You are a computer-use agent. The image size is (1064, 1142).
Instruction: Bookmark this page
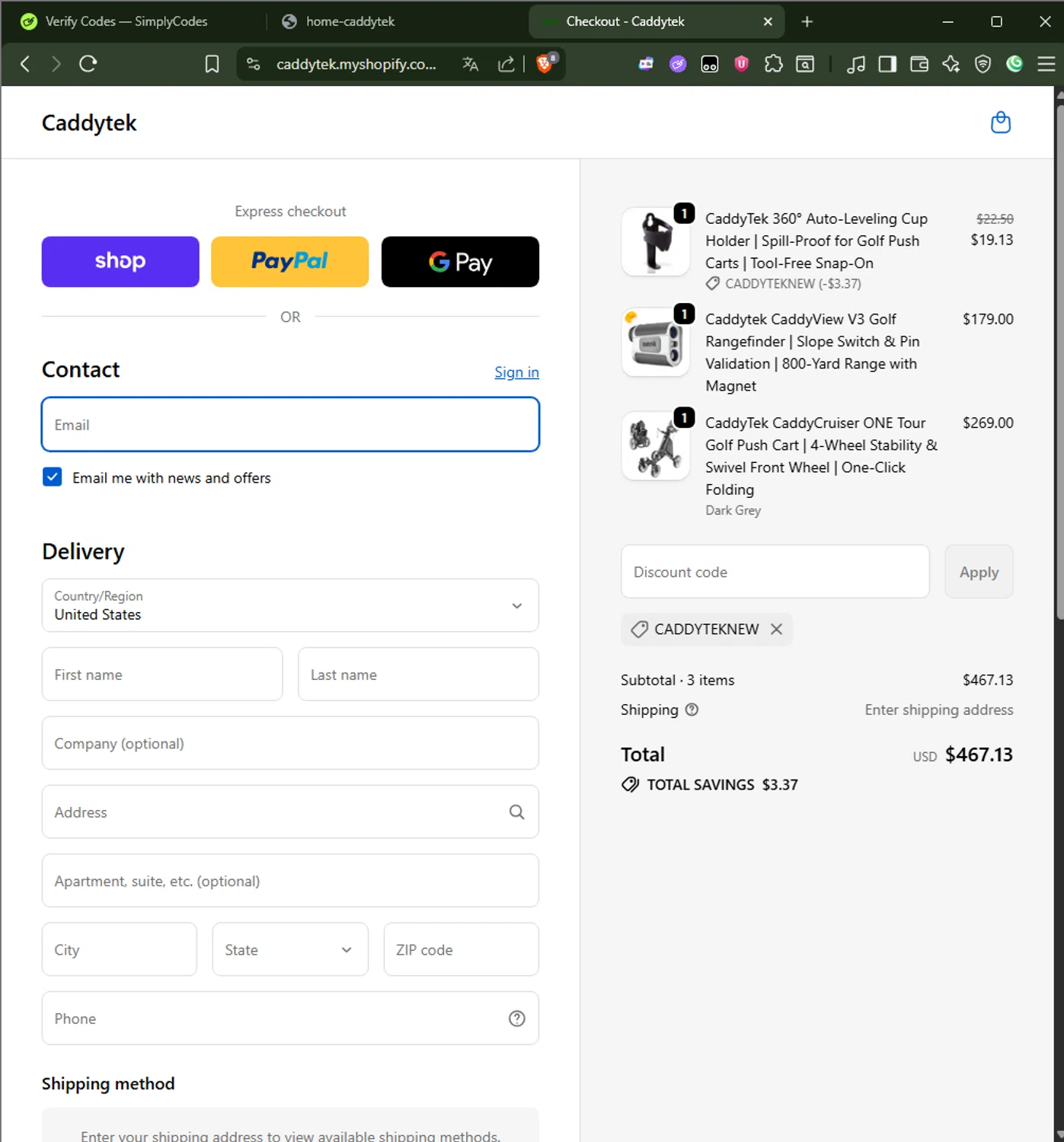pos(212,64)
